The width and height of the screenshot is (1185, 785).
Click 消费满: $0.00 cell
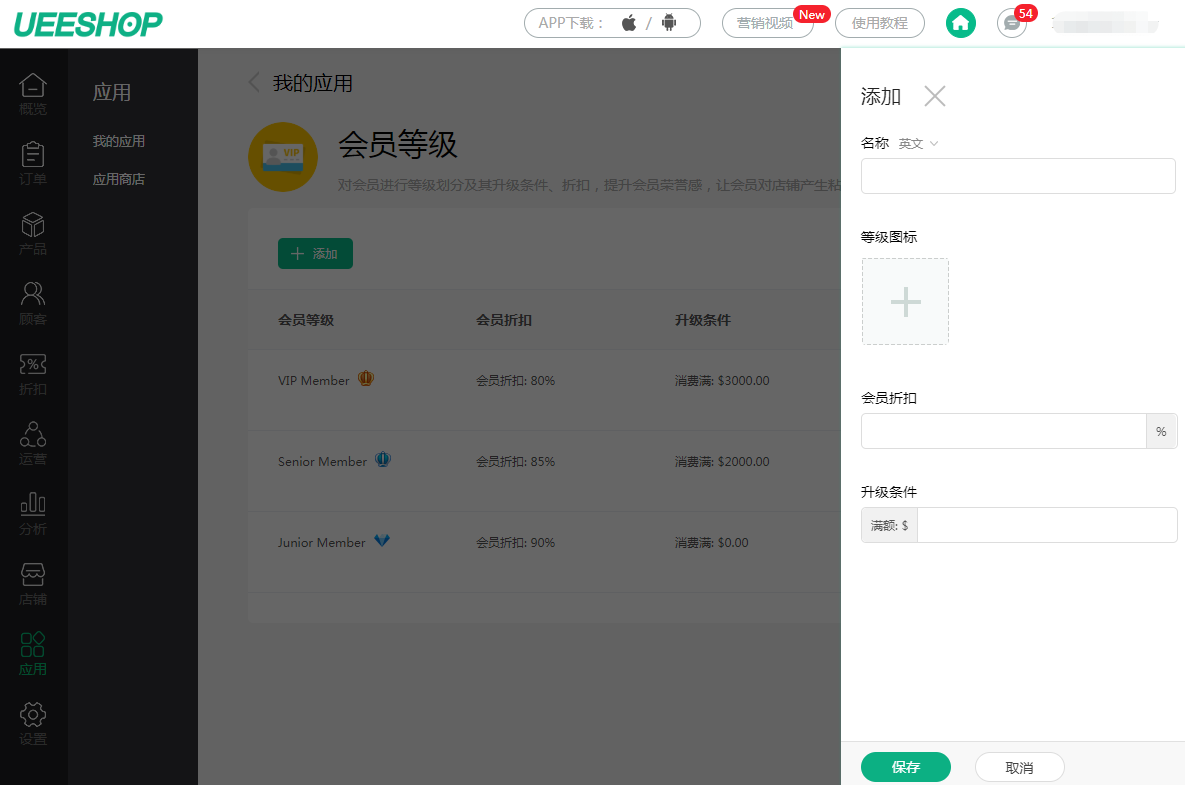[711, 542]
